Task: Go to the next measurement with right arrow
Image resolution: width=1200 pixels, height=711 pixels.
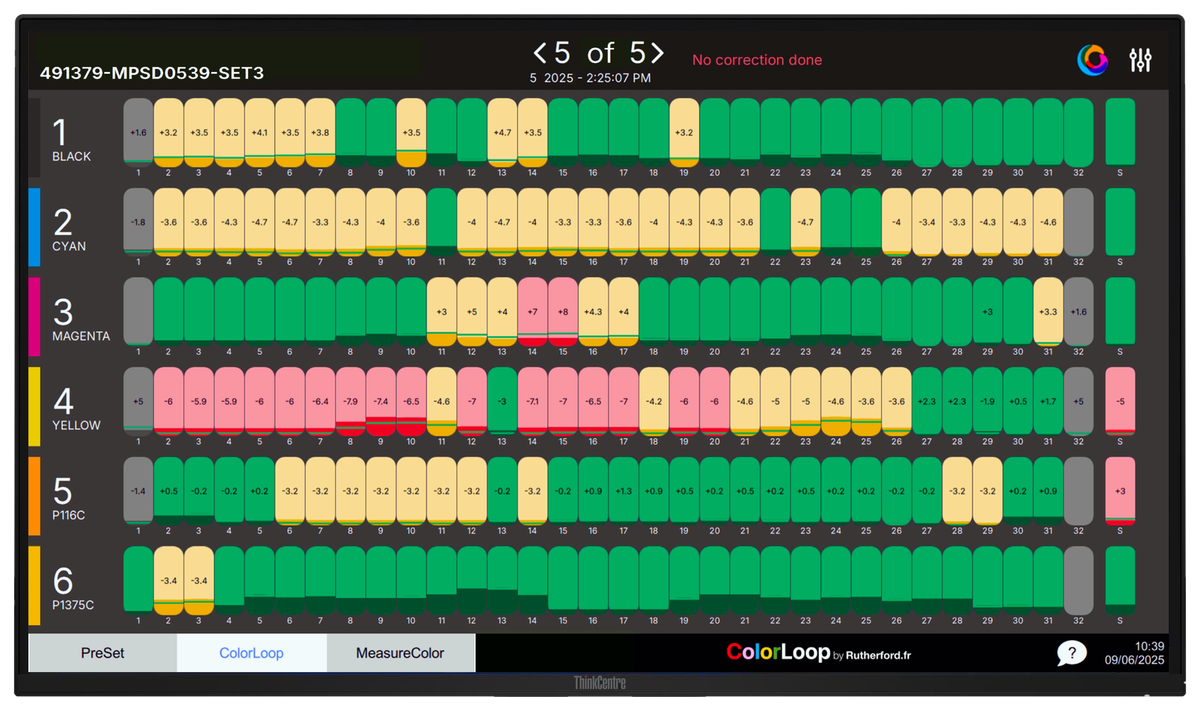Action: pos(656,52)
